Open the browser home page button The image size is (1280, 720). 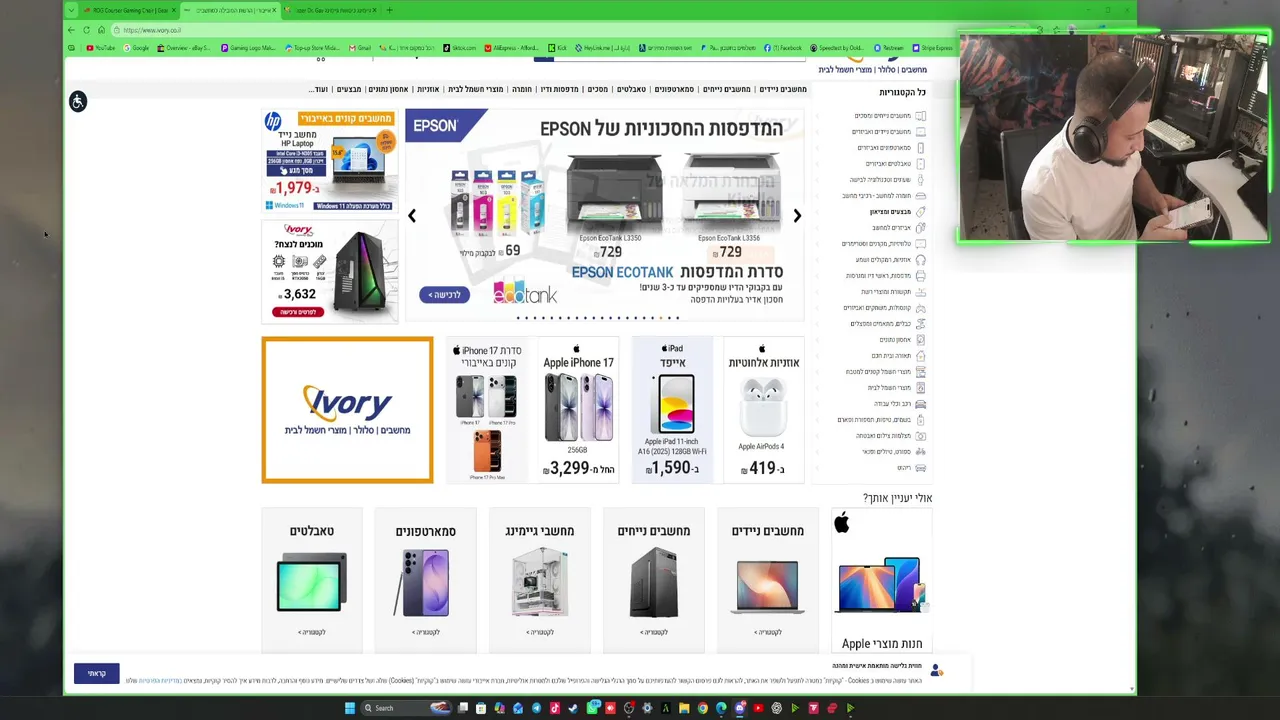(101, 30)
